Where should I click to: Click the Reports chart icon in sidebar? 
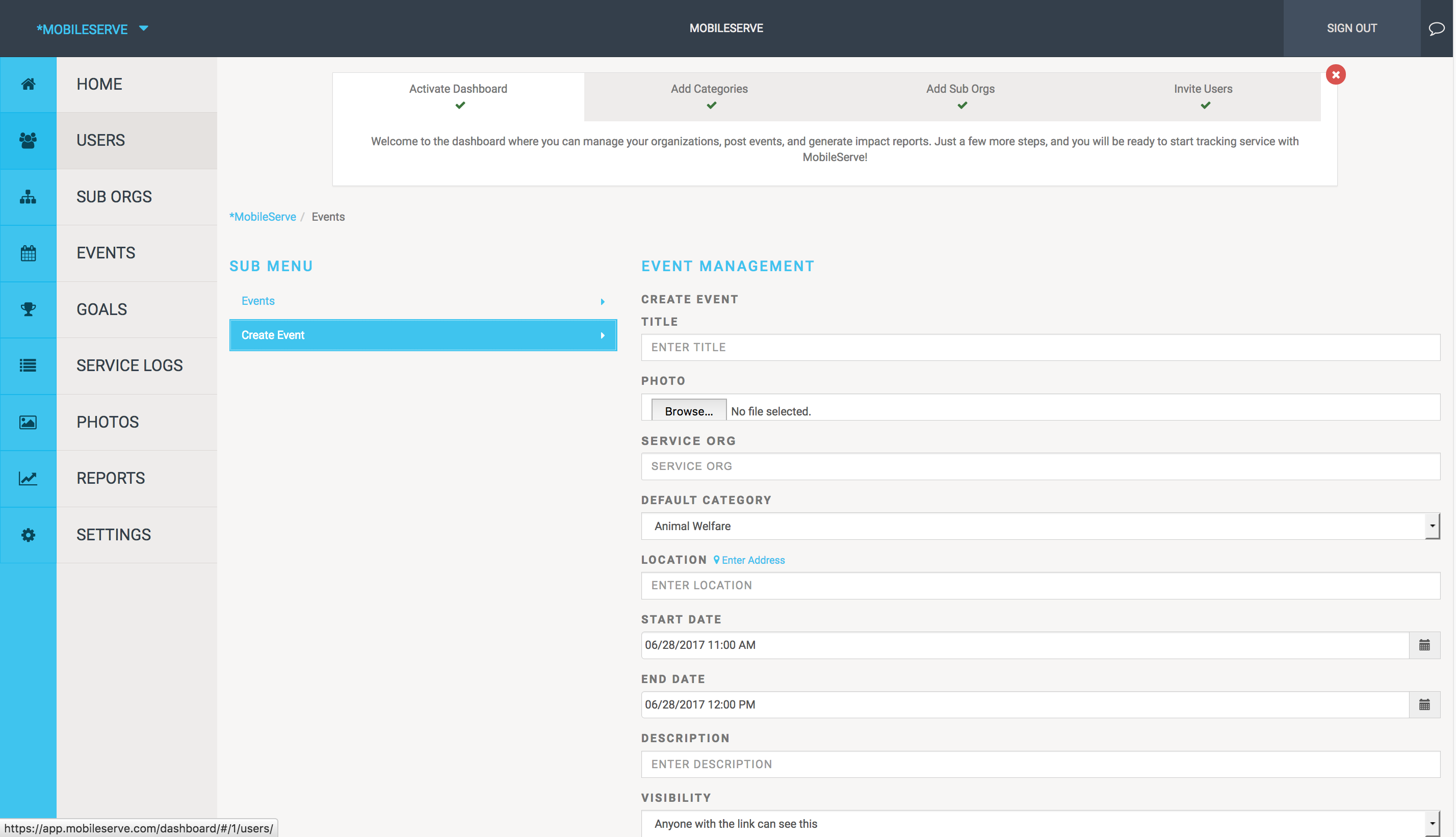(x=28, y=478)
